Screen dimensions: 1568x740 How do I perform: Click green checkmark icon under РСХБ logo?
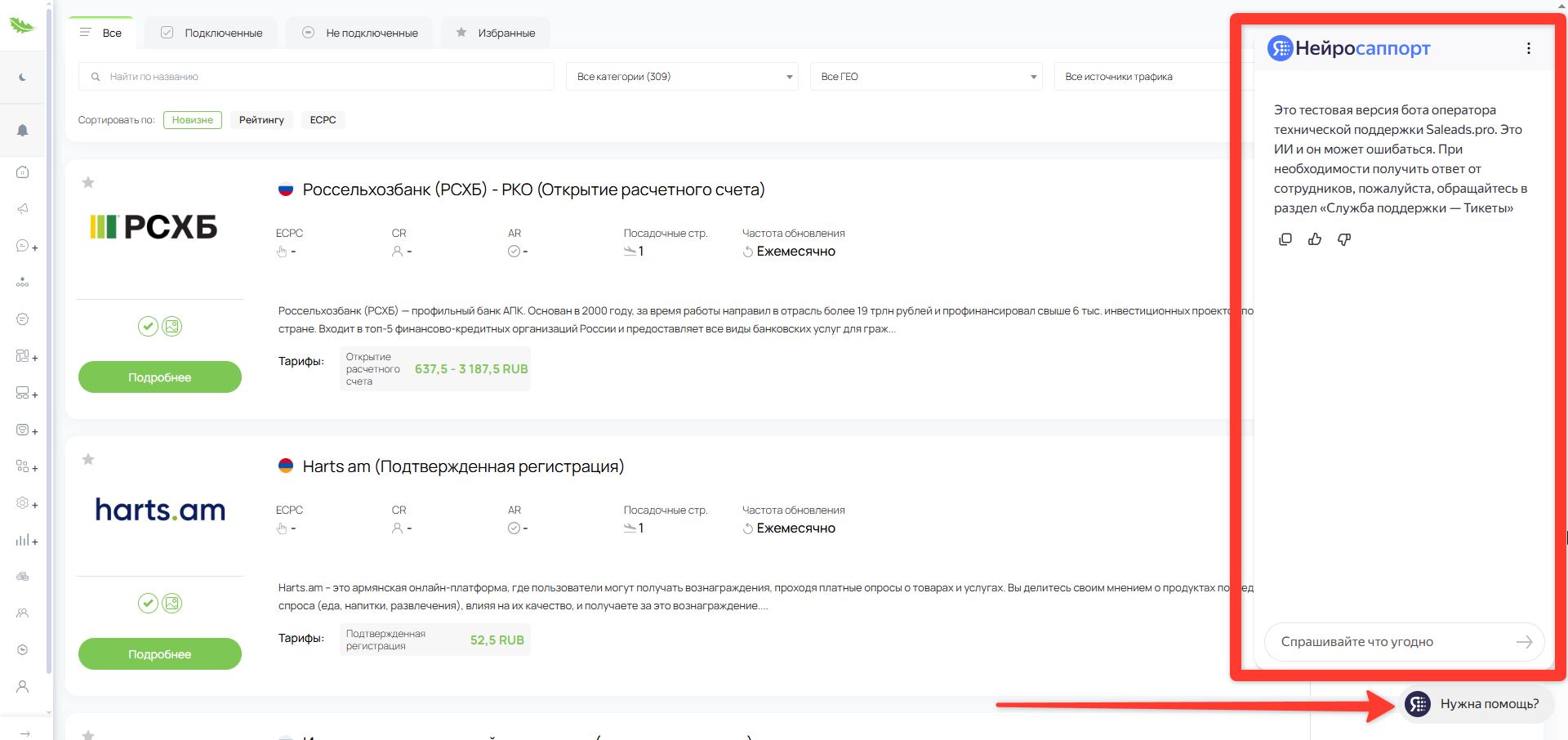click(x=148, y=327)
